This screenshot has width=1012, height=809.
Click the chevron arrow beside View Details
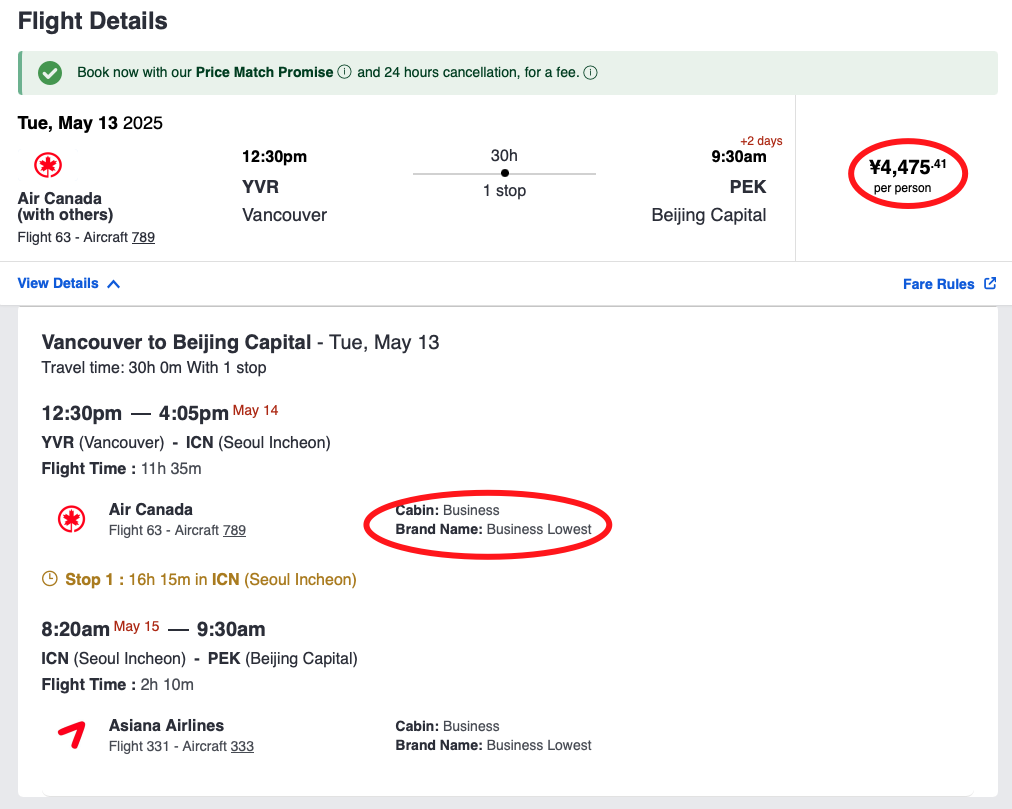coord(113,284)
